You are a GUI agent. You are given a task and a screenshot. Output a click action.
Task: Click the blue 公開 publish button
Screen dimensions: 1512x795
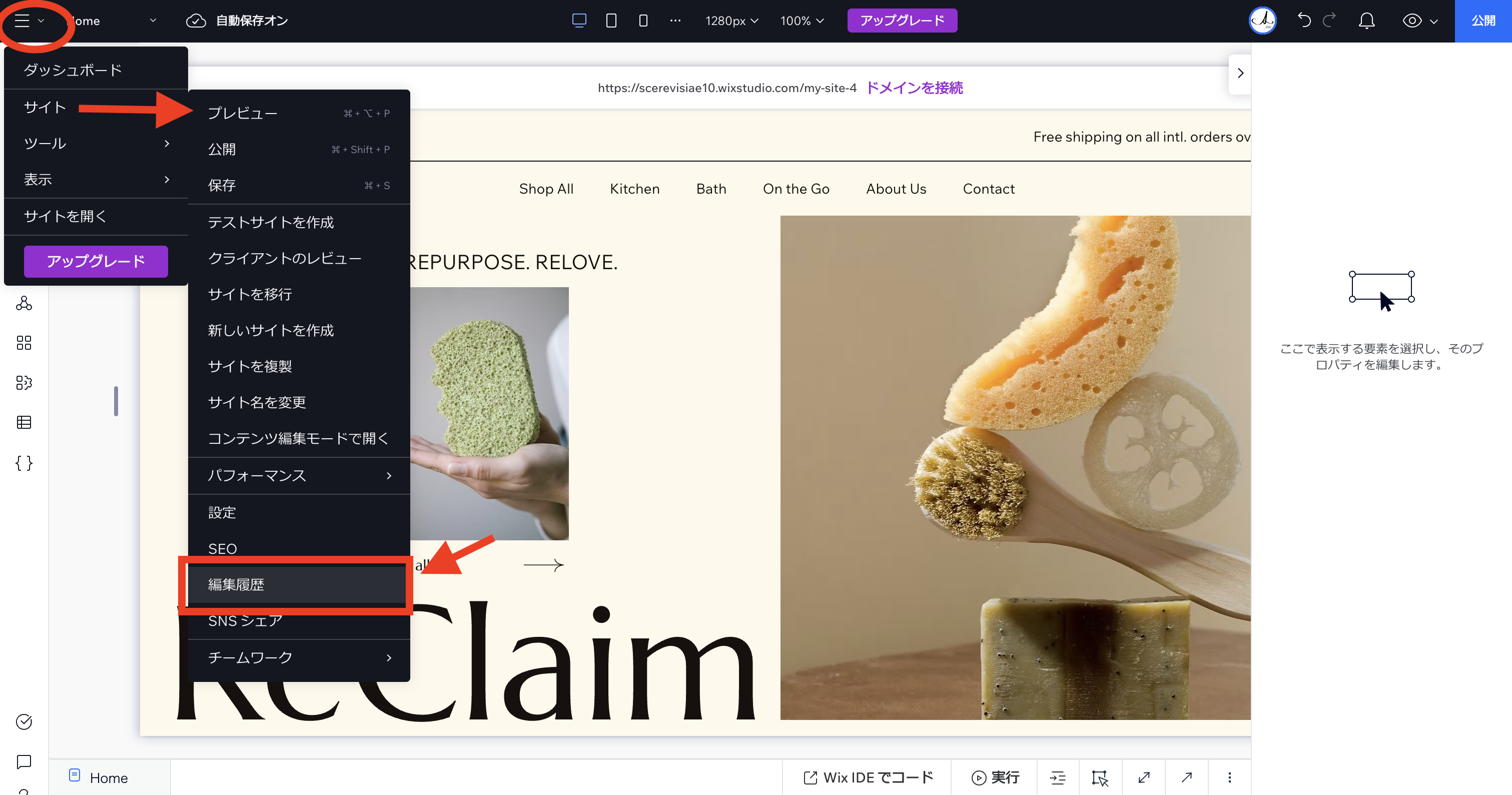[1482, 21]
